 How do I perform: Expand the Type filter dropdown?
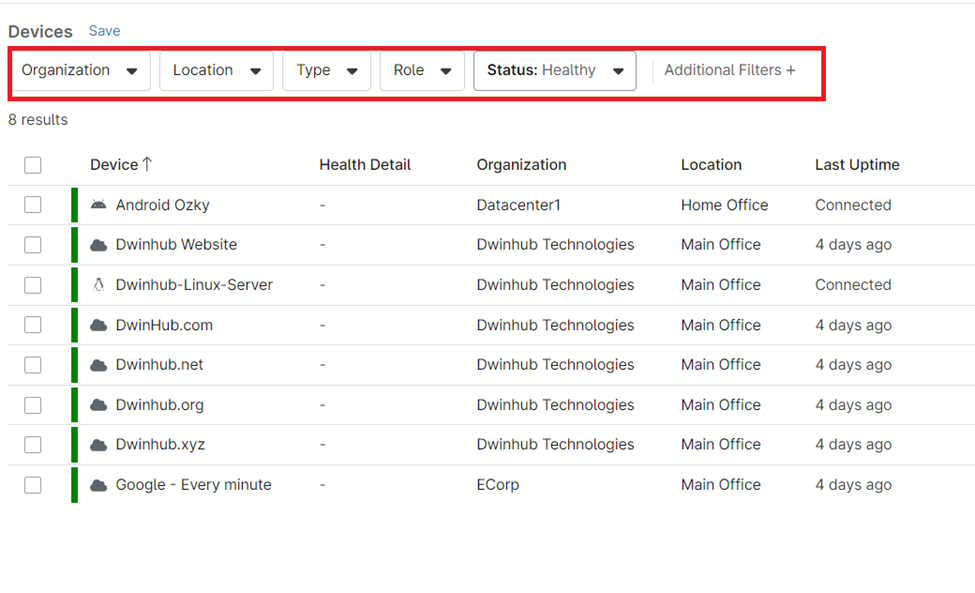pyautogui.click(x=326, y=70)
